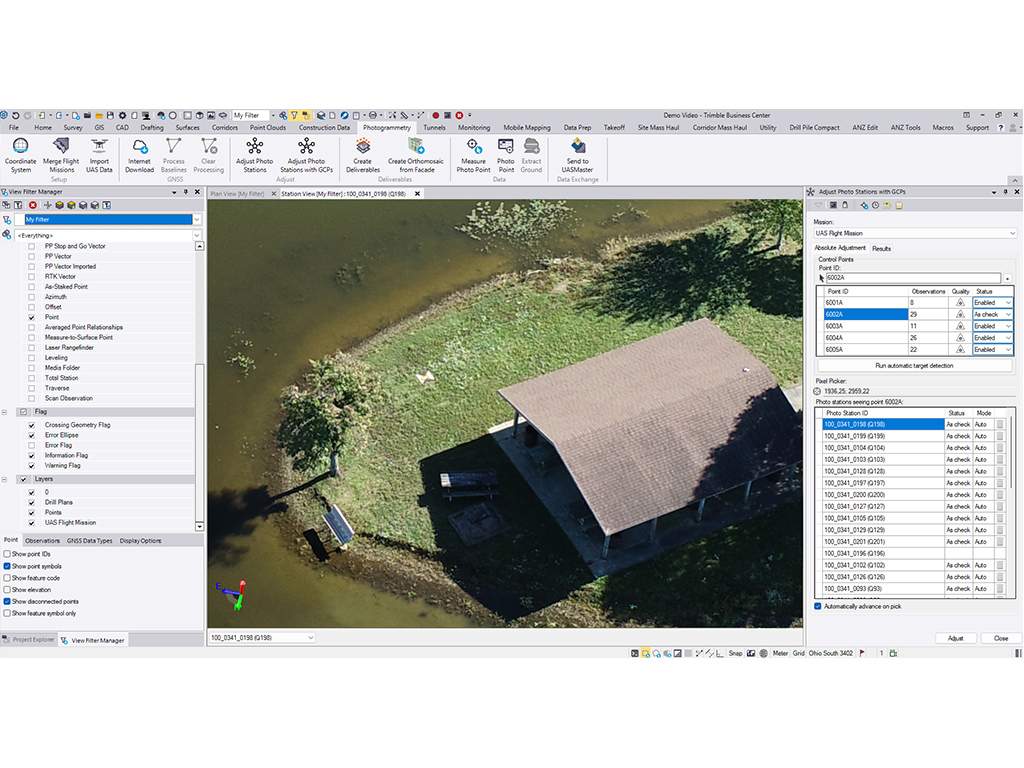Click the Coordinate System icon

(20, 147)
